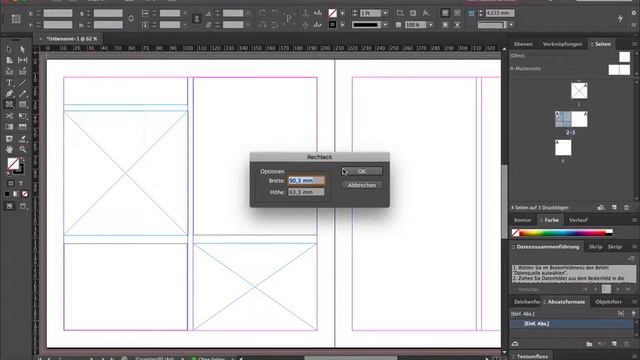The image size is (640, 360).
Task: Open Seiten panel flyout menu
Action: pos(634,44)
